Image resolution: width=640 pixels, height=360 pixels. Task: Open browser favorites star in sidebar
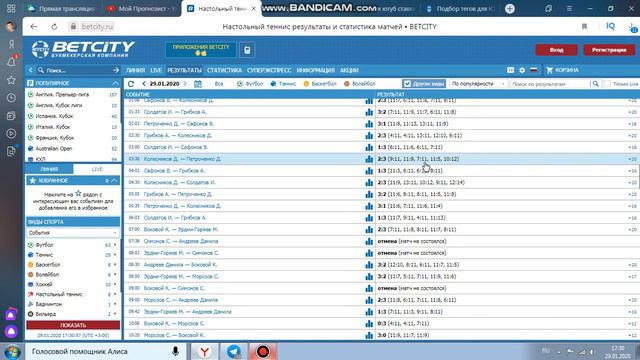click(x=11, y=80)
